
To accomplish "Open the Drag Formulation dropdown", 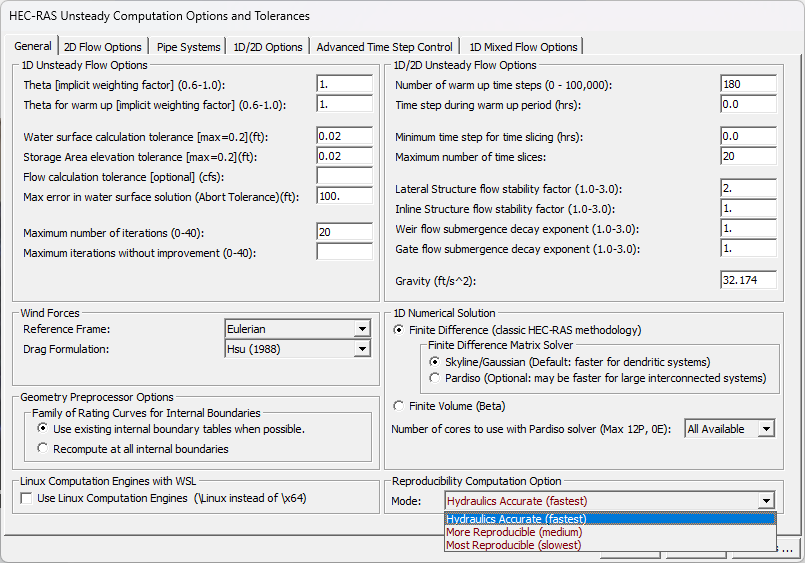I will [x=361, y=349].
